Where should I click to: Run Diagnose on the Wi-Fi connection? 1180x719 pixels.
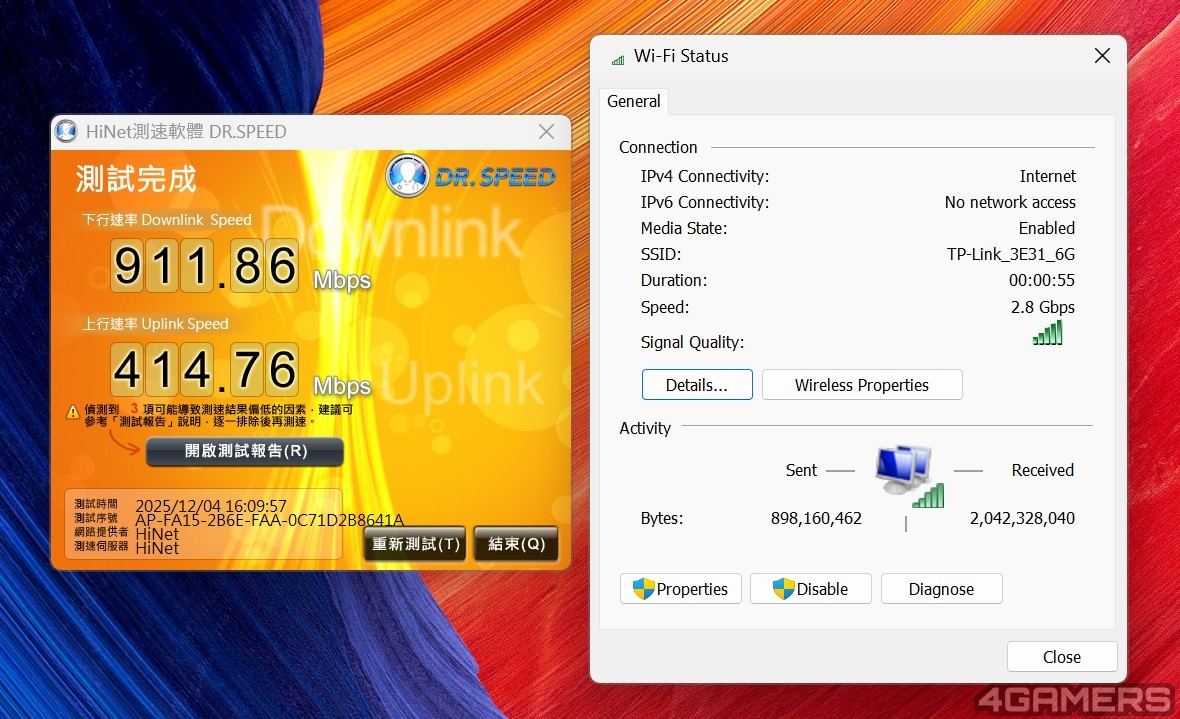[x=940, y=589]
